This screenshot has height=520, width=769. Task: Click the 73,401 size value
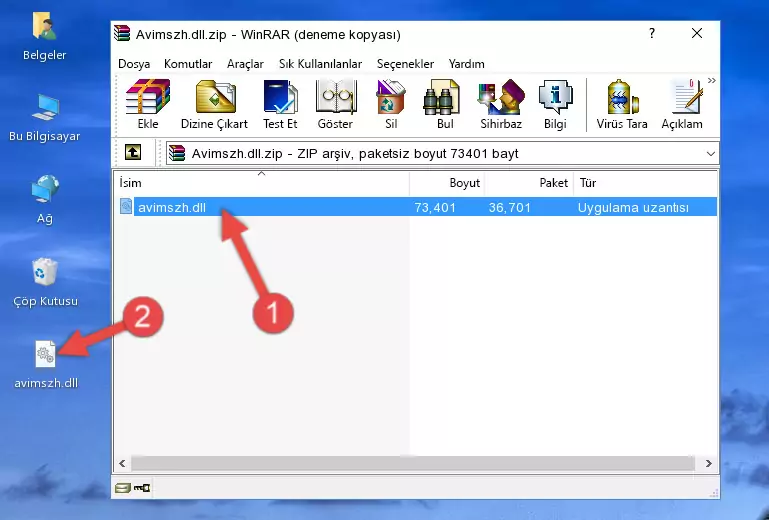(x=435, y=208)
